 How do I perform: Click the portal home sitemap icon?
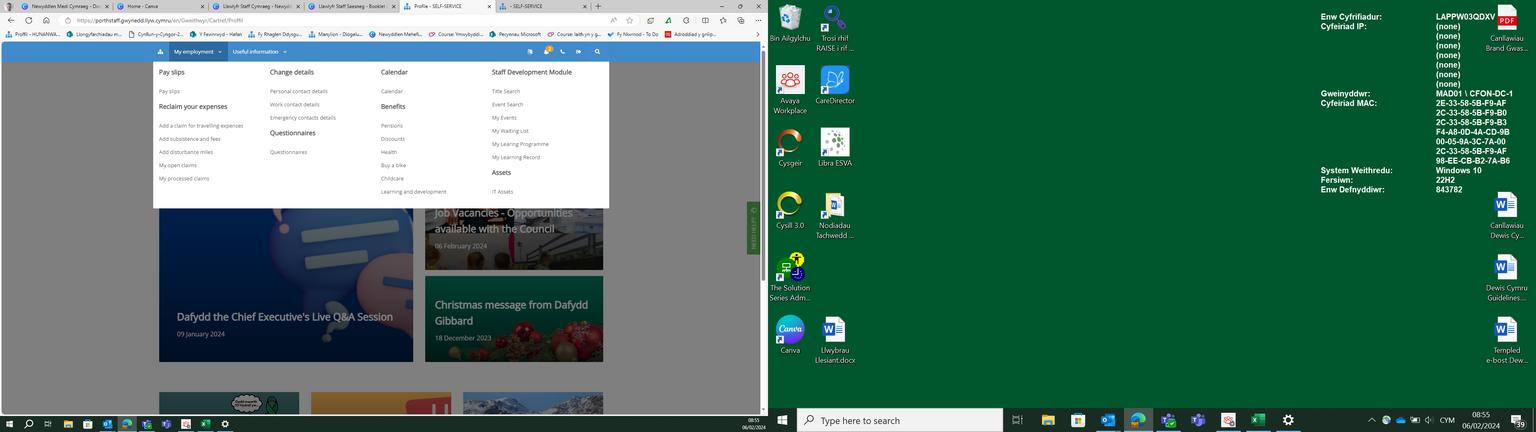coord(160,52)
